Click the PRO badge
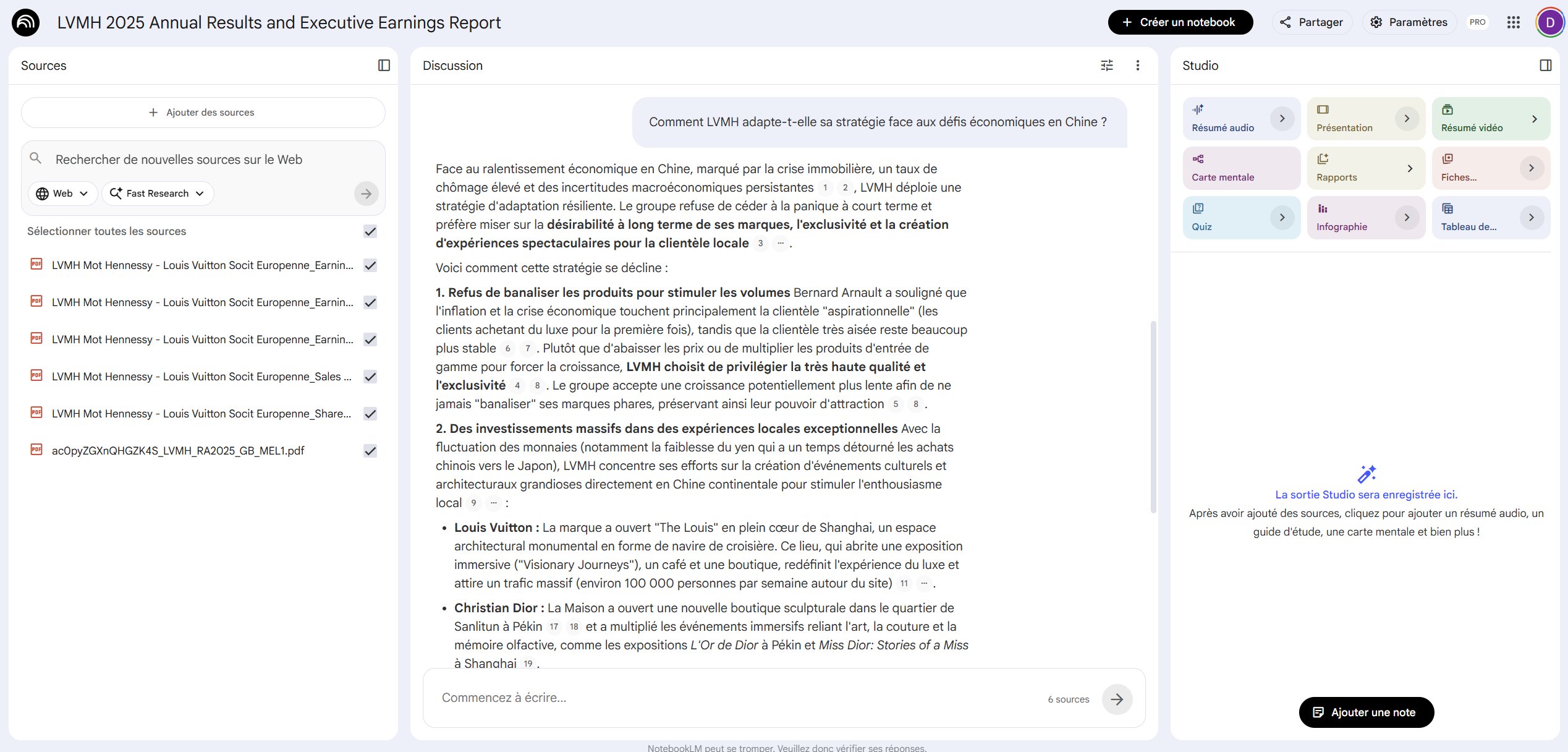The width and height of the screenshot is (1568, 752). (x=1478, y=22)
